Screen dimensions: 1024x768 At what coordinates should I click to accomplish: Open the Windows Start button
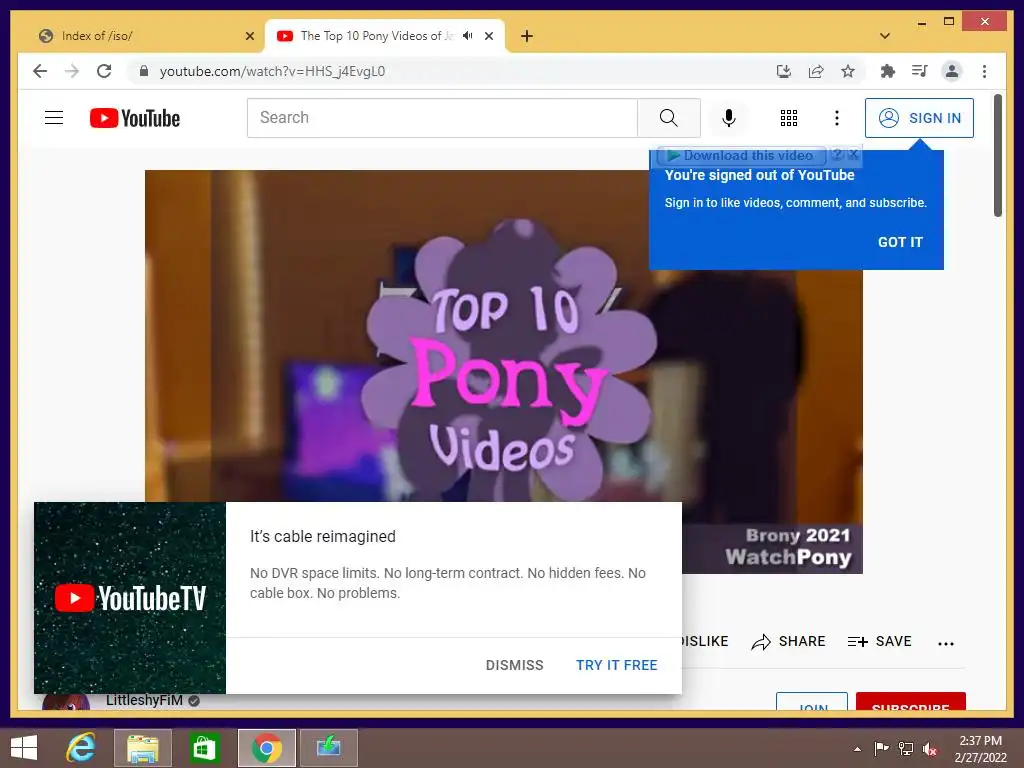pos(24,748)
